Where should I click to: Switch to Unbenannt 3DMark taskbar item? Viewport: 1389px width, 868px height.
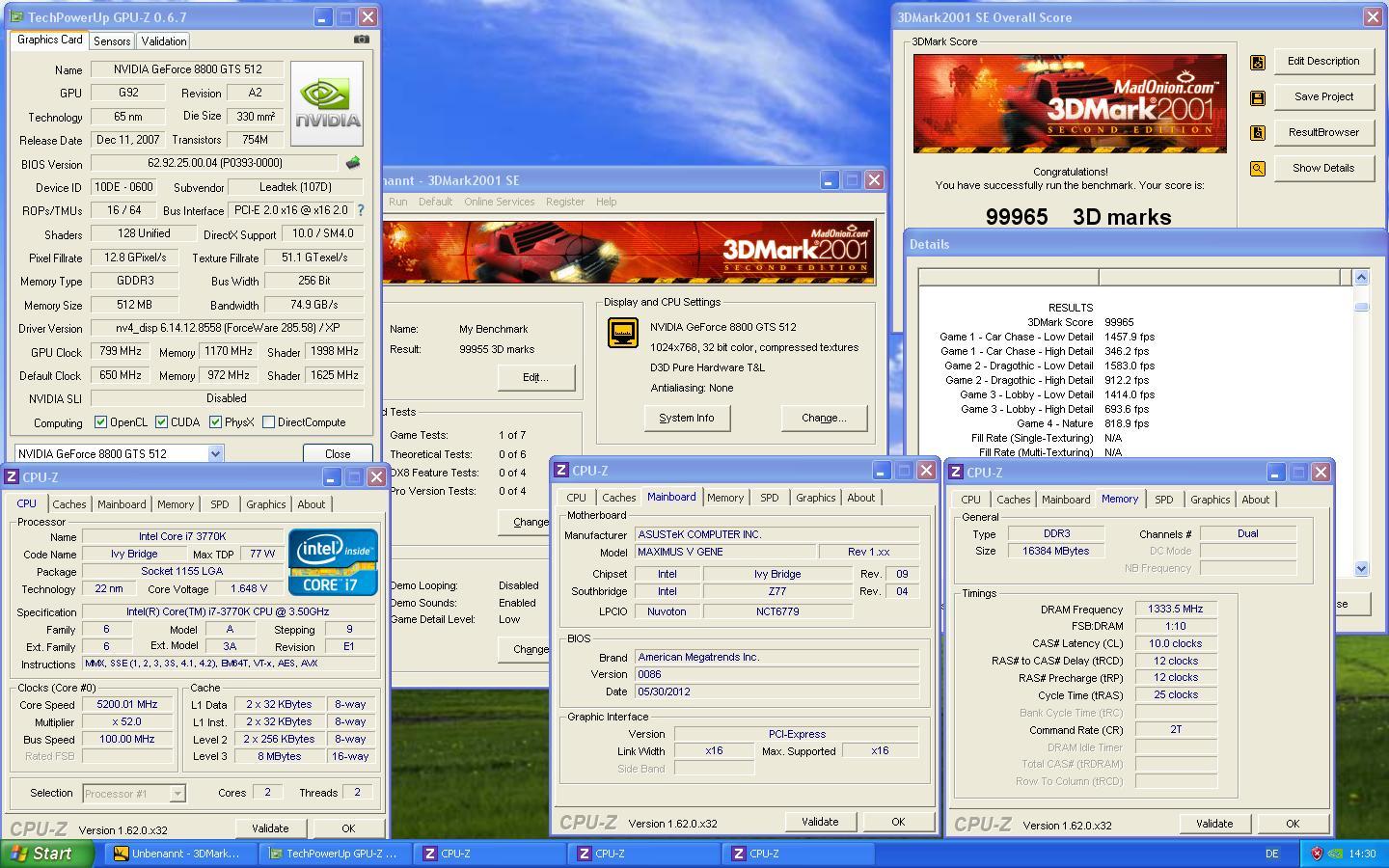(x=181, y=854)
